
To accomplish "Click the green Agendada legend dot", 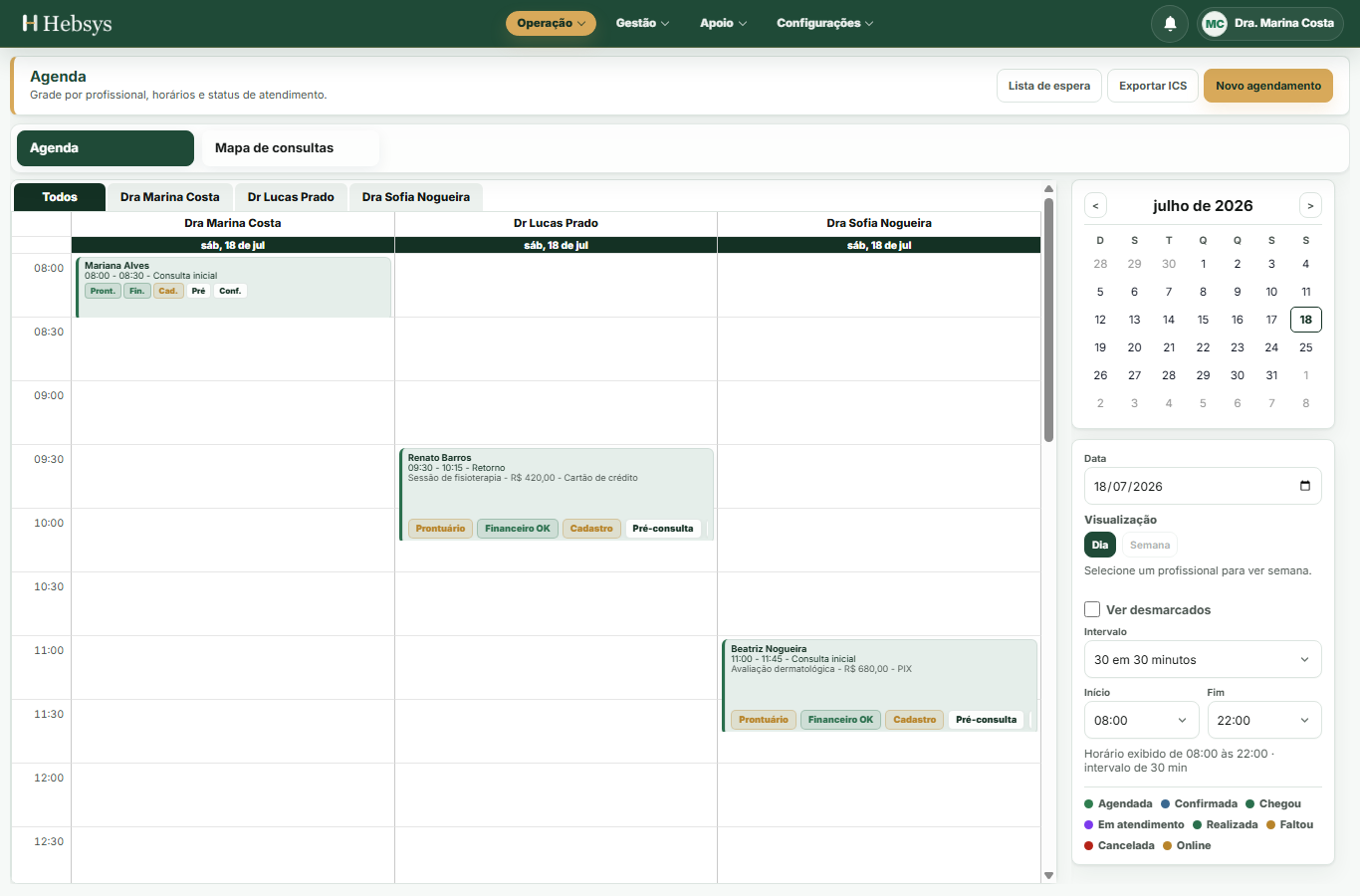I will click(1089, 804).
